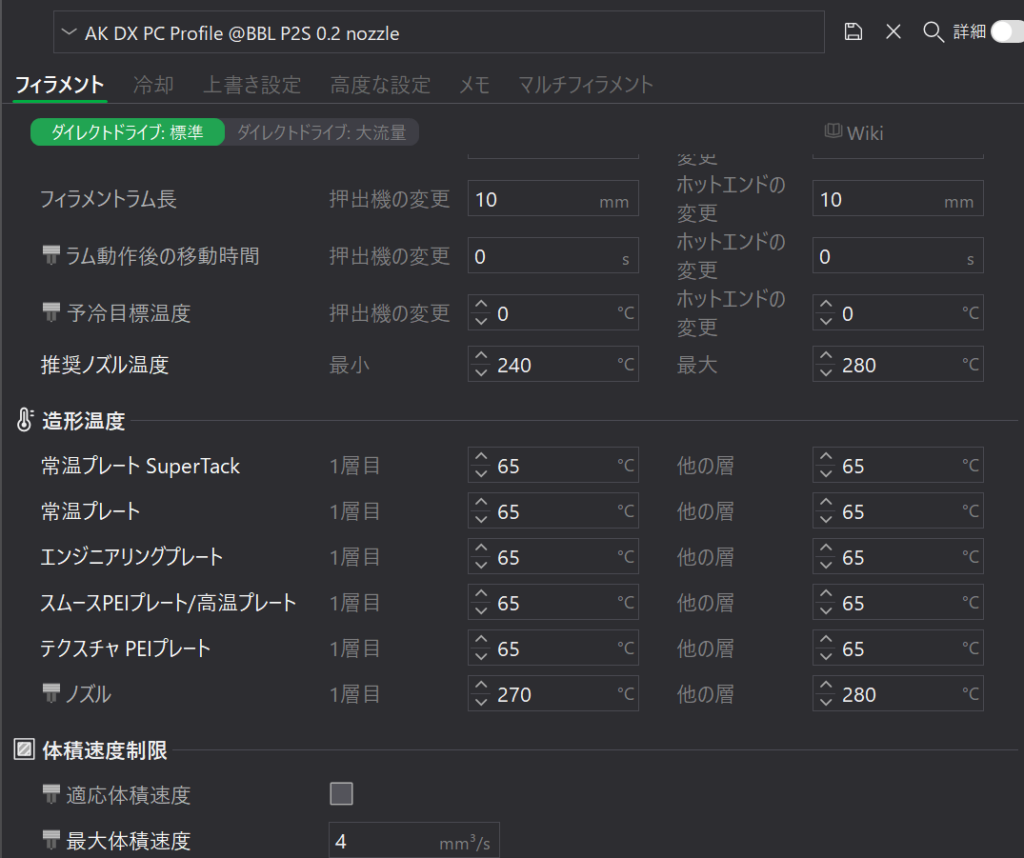Viewport: 1024px width, 858px height.
Task: Enable the 適応体積速度 checkbox
Action: coord(342,795)
